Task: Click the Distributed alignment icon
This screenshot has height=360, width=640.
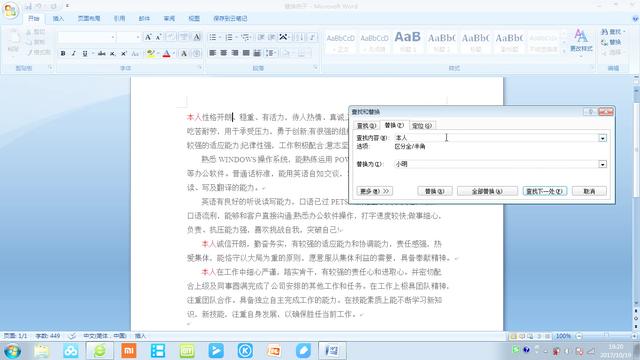Action: tap(257, 53)
